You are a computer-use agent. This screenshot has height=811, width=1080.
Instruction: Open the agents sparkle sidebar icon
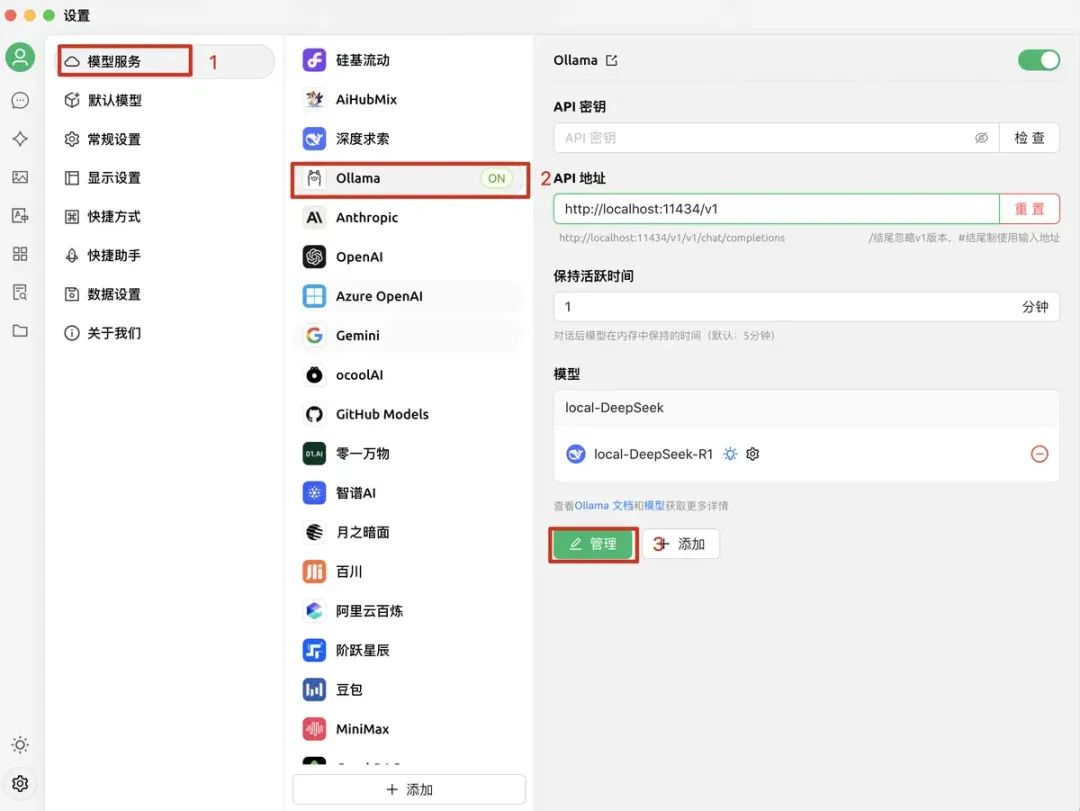[x=20, y=138]
